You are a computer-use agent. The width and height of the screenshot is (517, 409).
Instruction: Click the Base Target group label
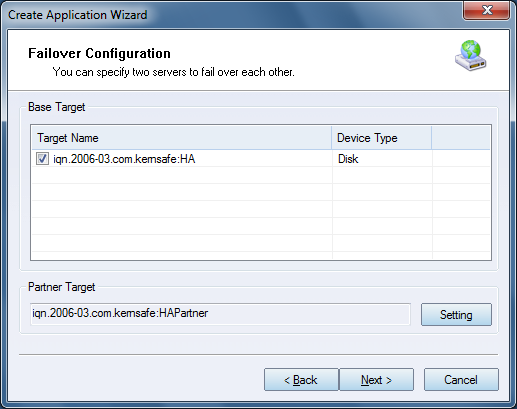[57, 107]
